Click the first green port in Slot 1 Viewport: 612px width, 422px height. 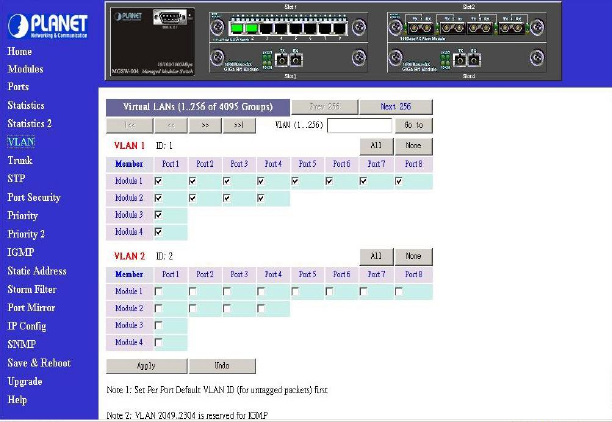(x=237, y=28)
